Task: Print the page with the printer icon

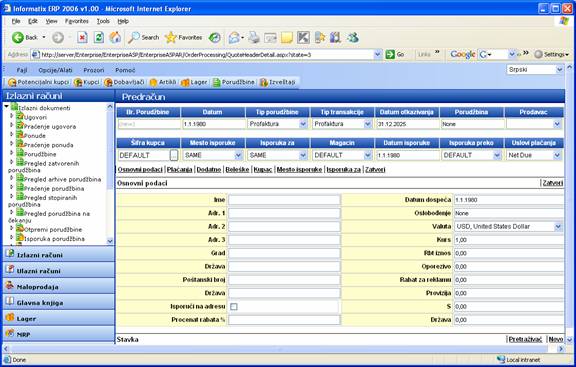Action: click(x=253, y=37)
